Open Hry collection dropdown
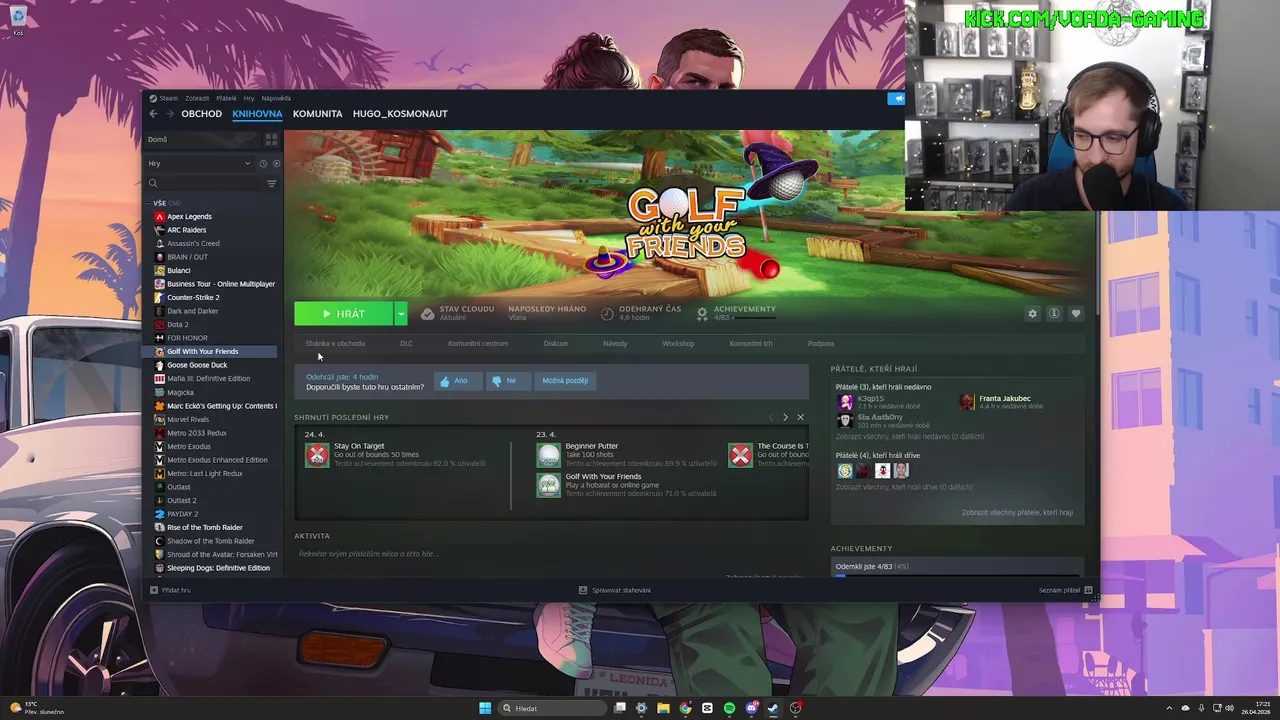Viewport: 1280px width, 720px height. coord(200,163)
